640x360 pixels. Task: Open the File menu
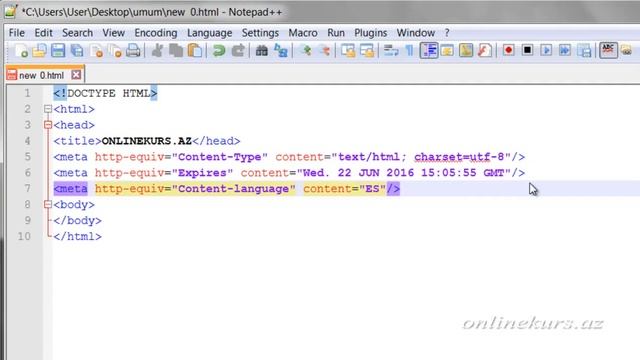(17, 33)
